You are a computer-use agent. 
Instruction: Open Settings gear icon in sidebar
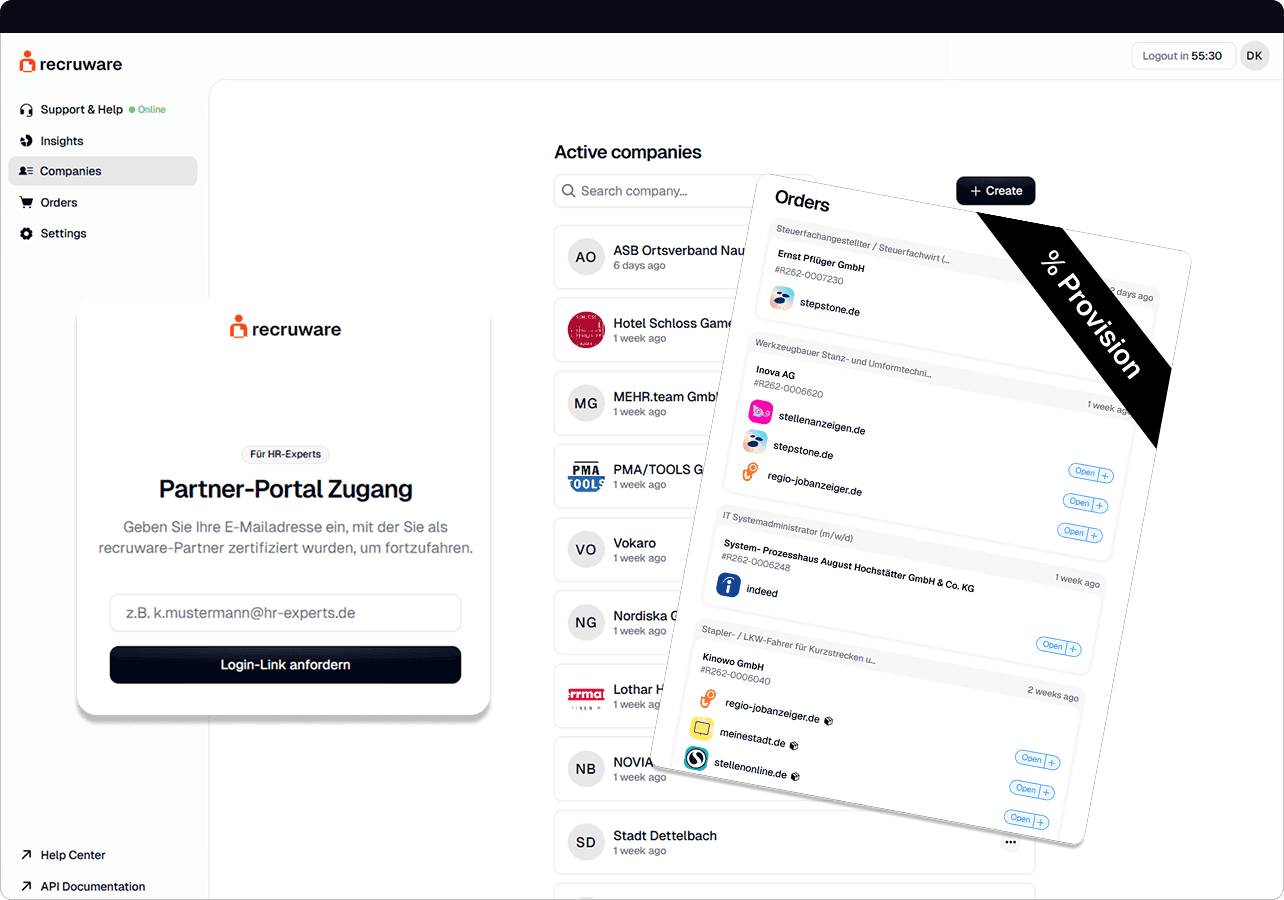[x=27, y=233]
